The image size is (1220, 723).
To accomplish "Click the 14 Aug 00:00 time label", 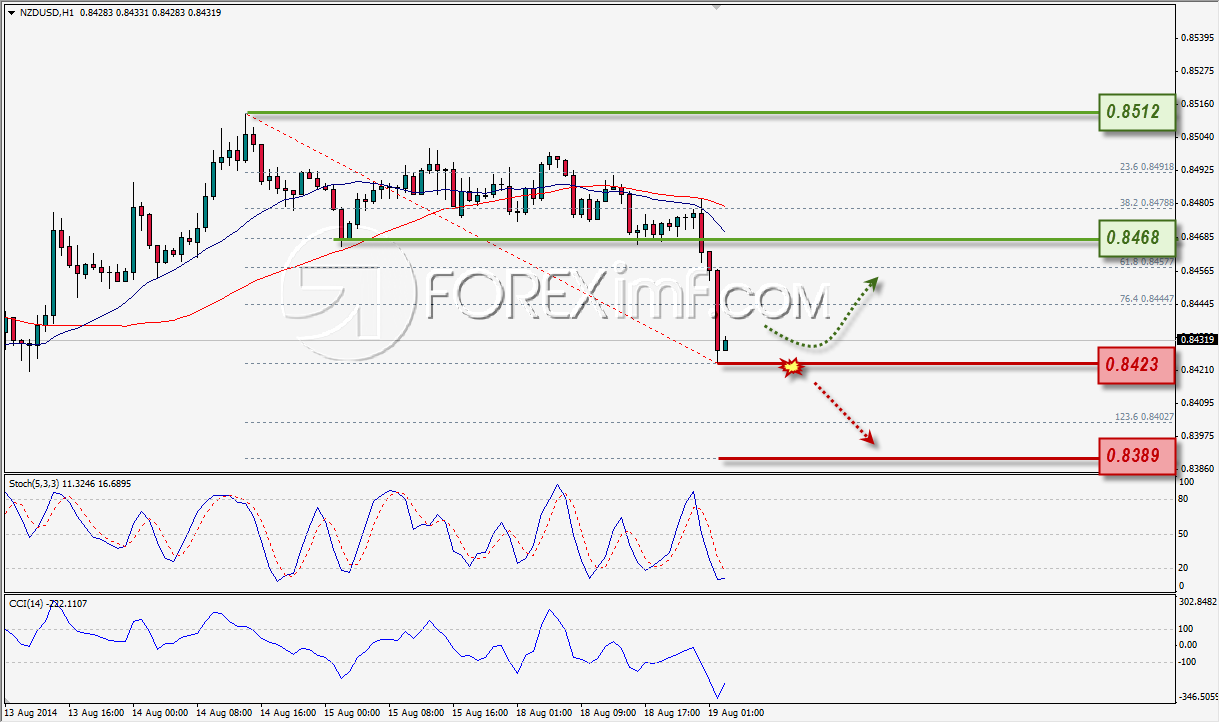I will [161, 714].
